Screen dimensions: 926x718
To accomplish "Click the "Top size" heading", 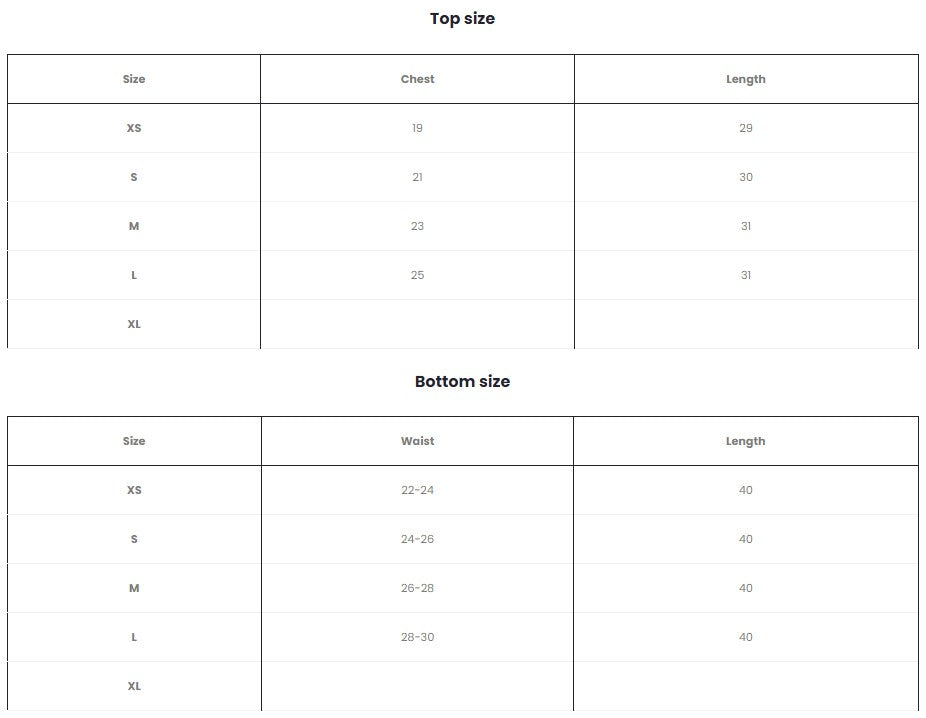I will pos(462,19).
